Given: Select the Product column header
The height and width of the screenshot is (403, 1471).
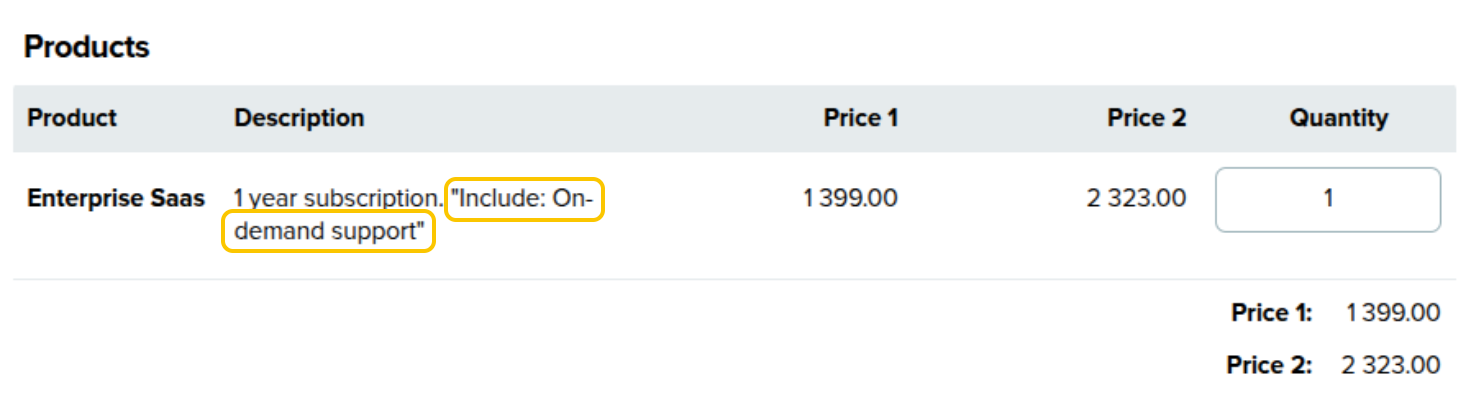Looking at the screenshot, I should click(x=72, y=118).
